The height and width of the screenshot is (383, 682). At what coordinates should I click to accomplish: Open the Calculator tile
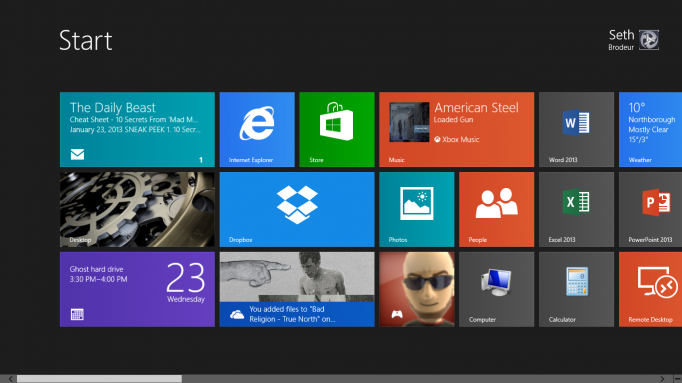tap(576, 289)
